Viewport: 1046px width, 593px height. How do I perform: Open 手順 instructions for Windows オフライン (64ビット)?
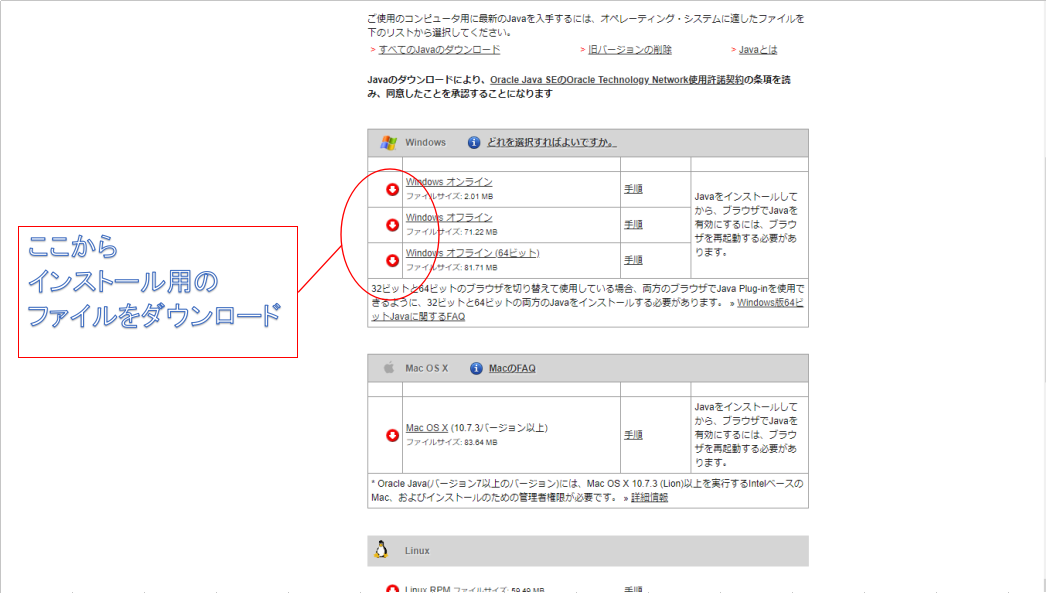point(633,260)
